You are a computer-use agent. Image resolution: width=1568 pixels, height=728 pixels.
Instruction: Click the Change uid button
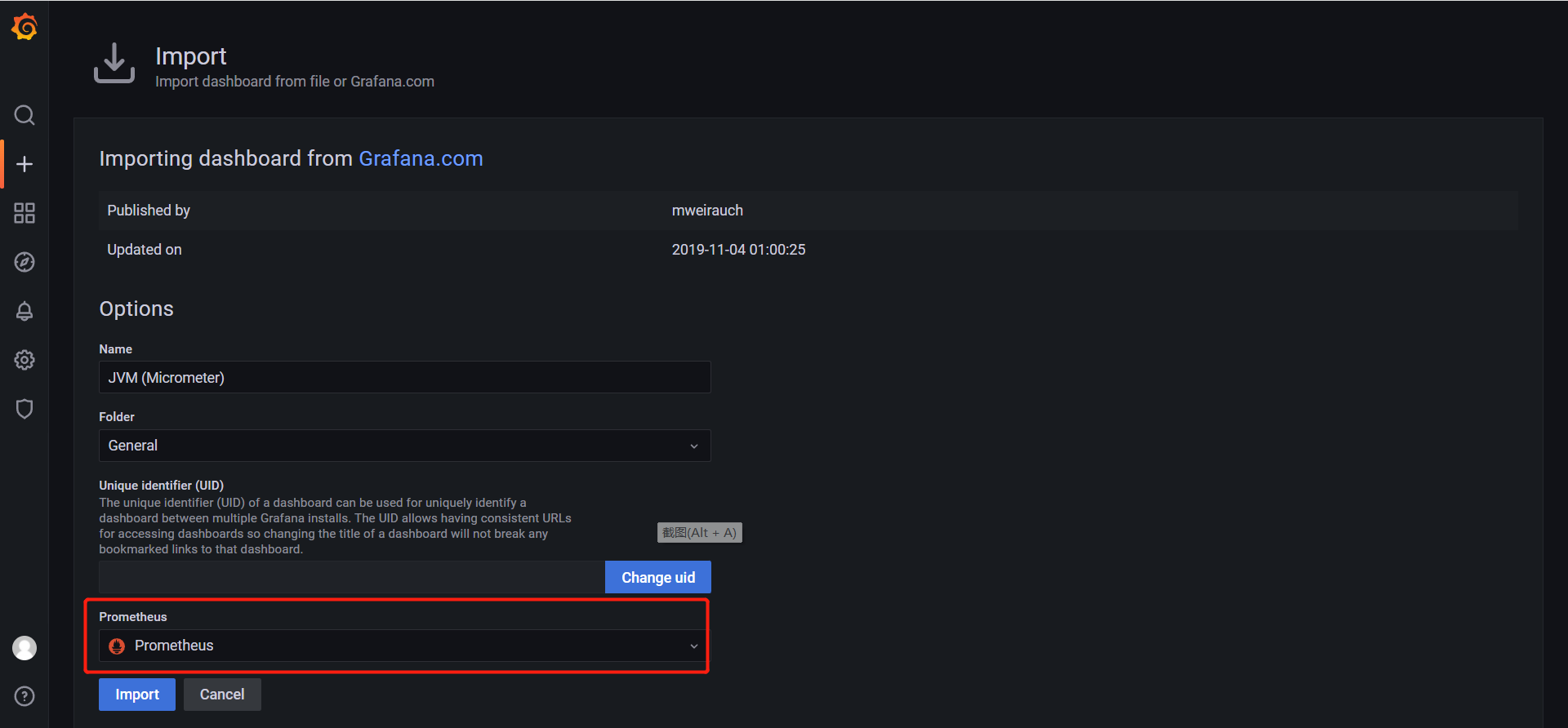[x=658, y=577]
